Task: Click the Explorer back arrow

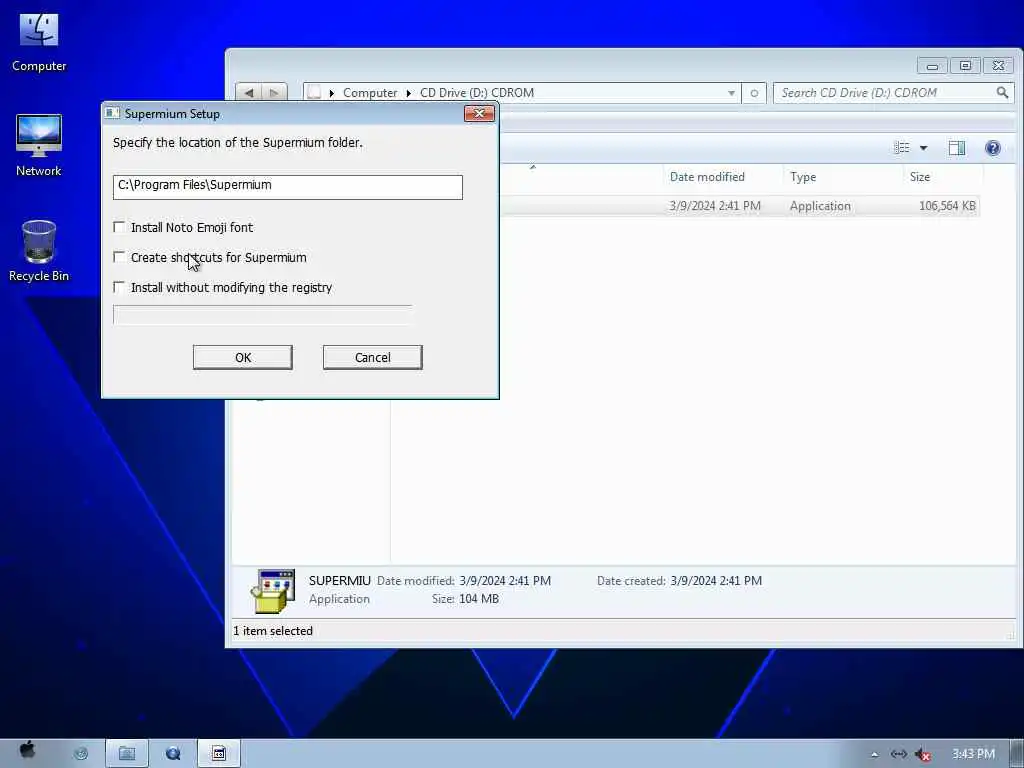Action: coord(249,93)
